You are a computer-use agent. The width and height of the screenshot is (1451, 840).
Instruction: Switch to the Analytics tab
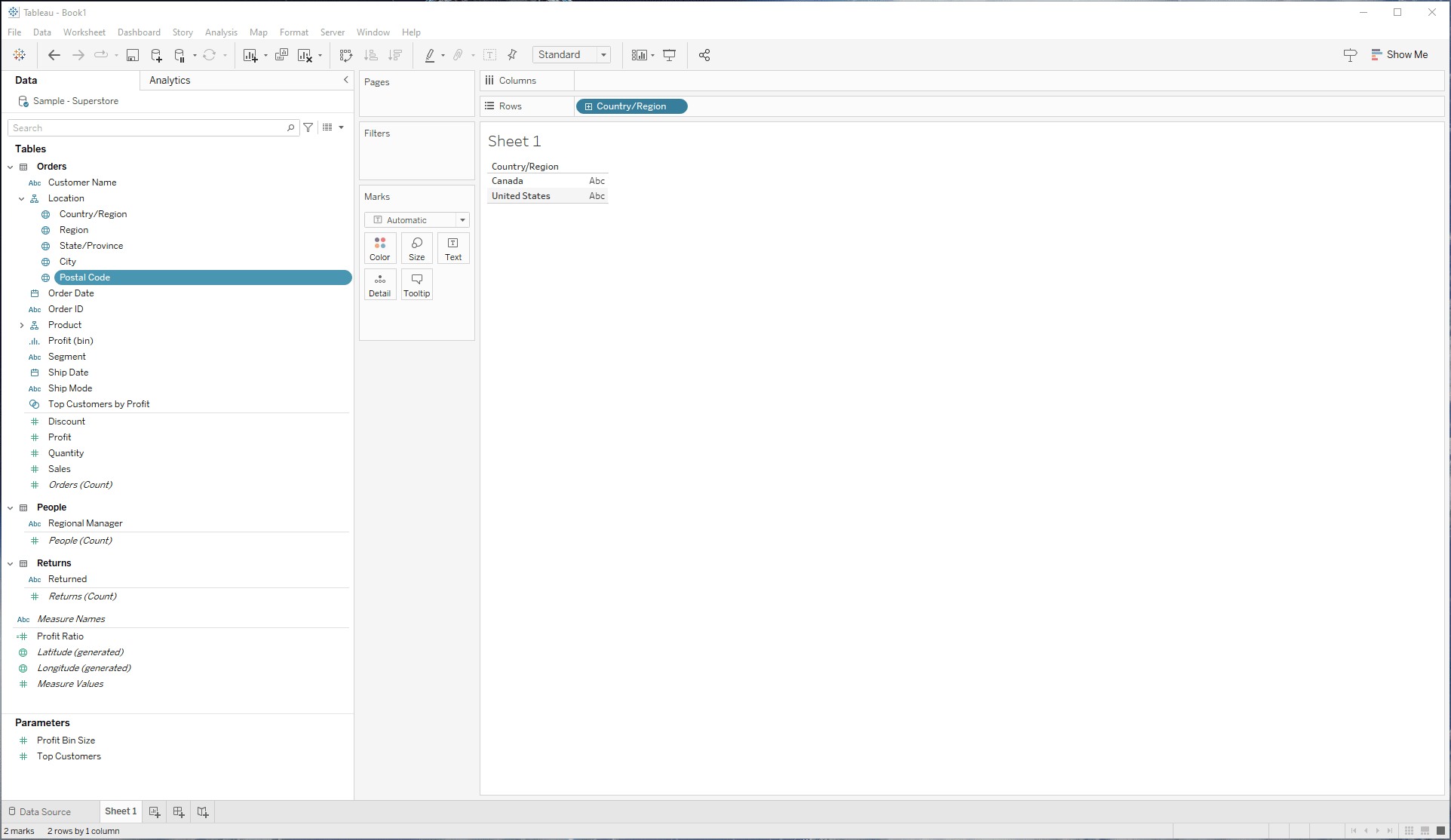point(170,80)
